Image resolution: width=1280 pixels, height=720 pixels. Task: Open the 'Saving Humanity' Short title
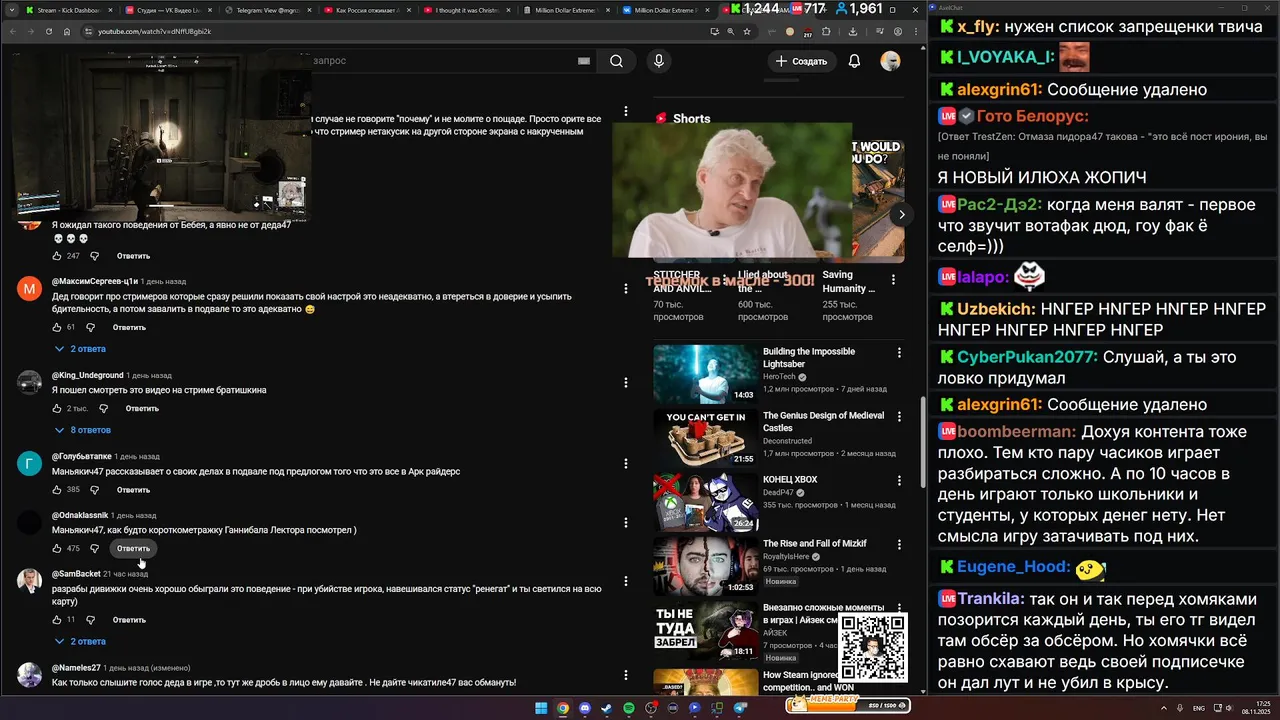(849, 282)
